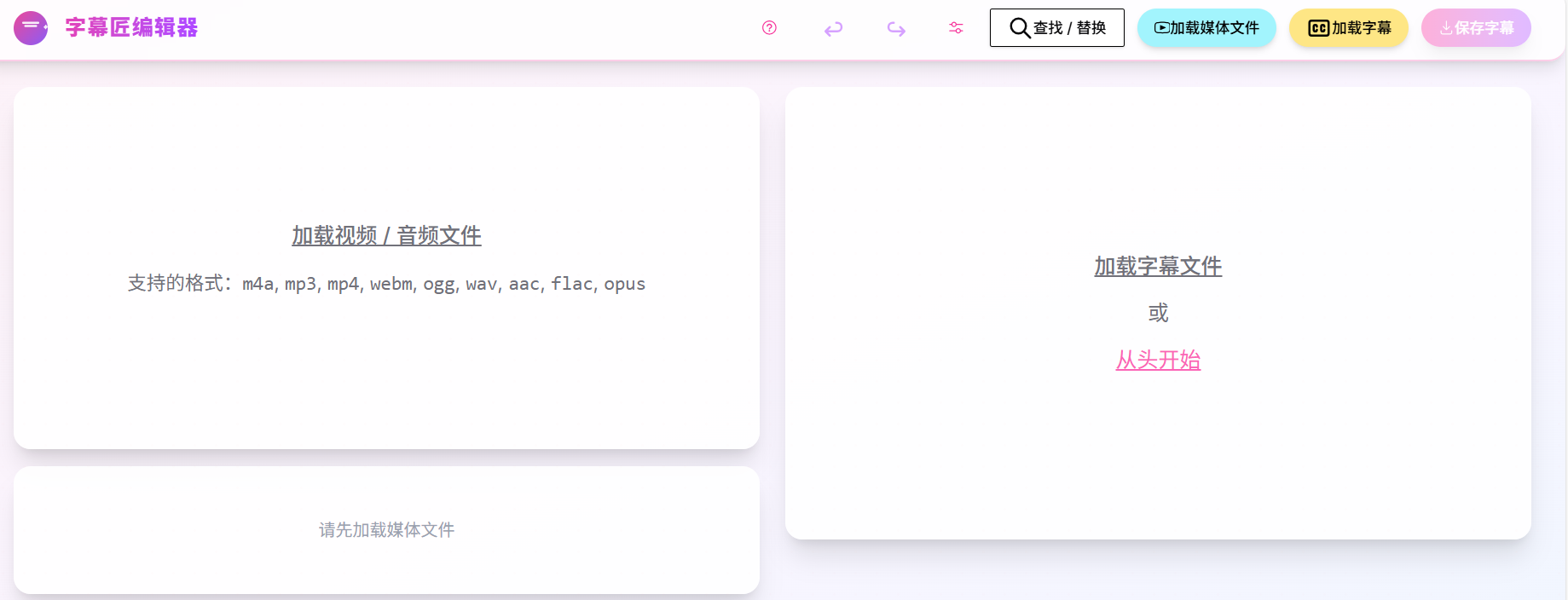The height and width of the screenshot is (600, 1568).
Task: Open 查找 / 替换 search button
Action: (x=1057, y=28)
